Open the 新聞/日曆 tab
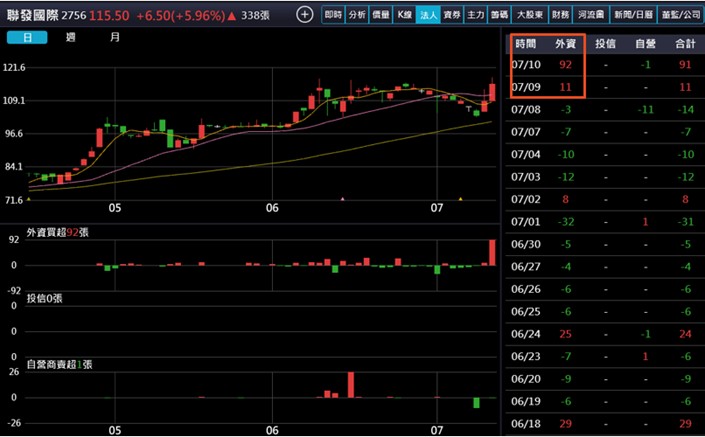Screen dimensions: 705x437 [633, 15]
